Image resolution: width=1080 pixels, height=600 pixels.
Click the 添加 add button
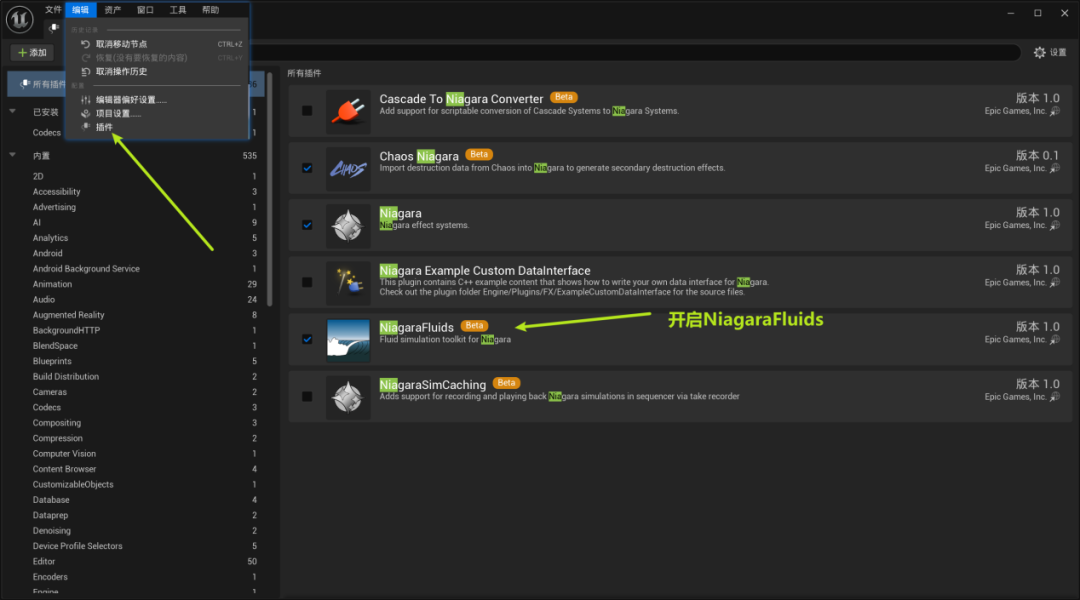(x=32, y=52)
